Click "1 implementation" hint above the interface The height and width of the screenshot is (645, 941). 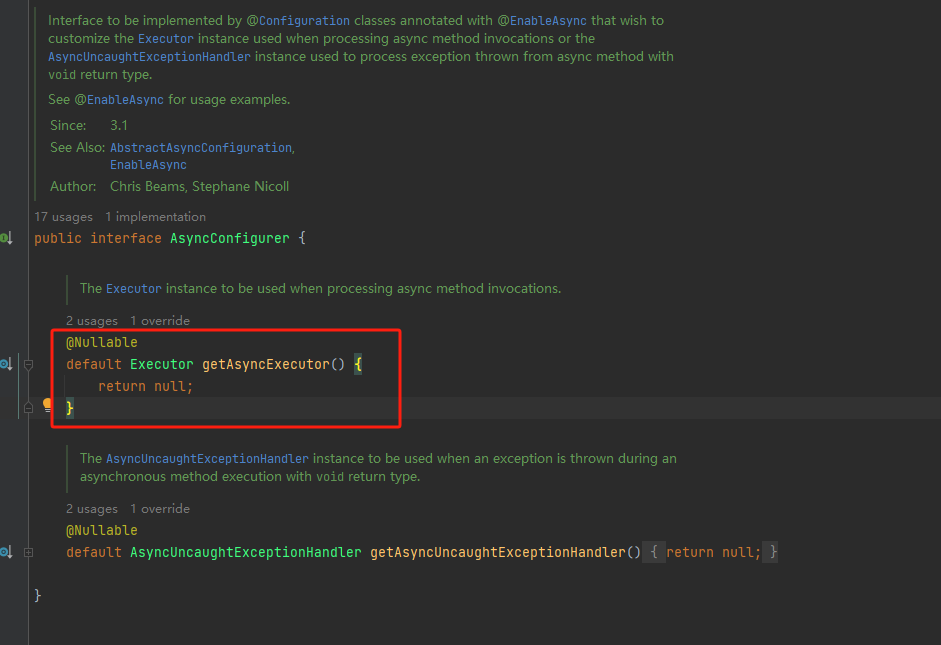[155, 217]
